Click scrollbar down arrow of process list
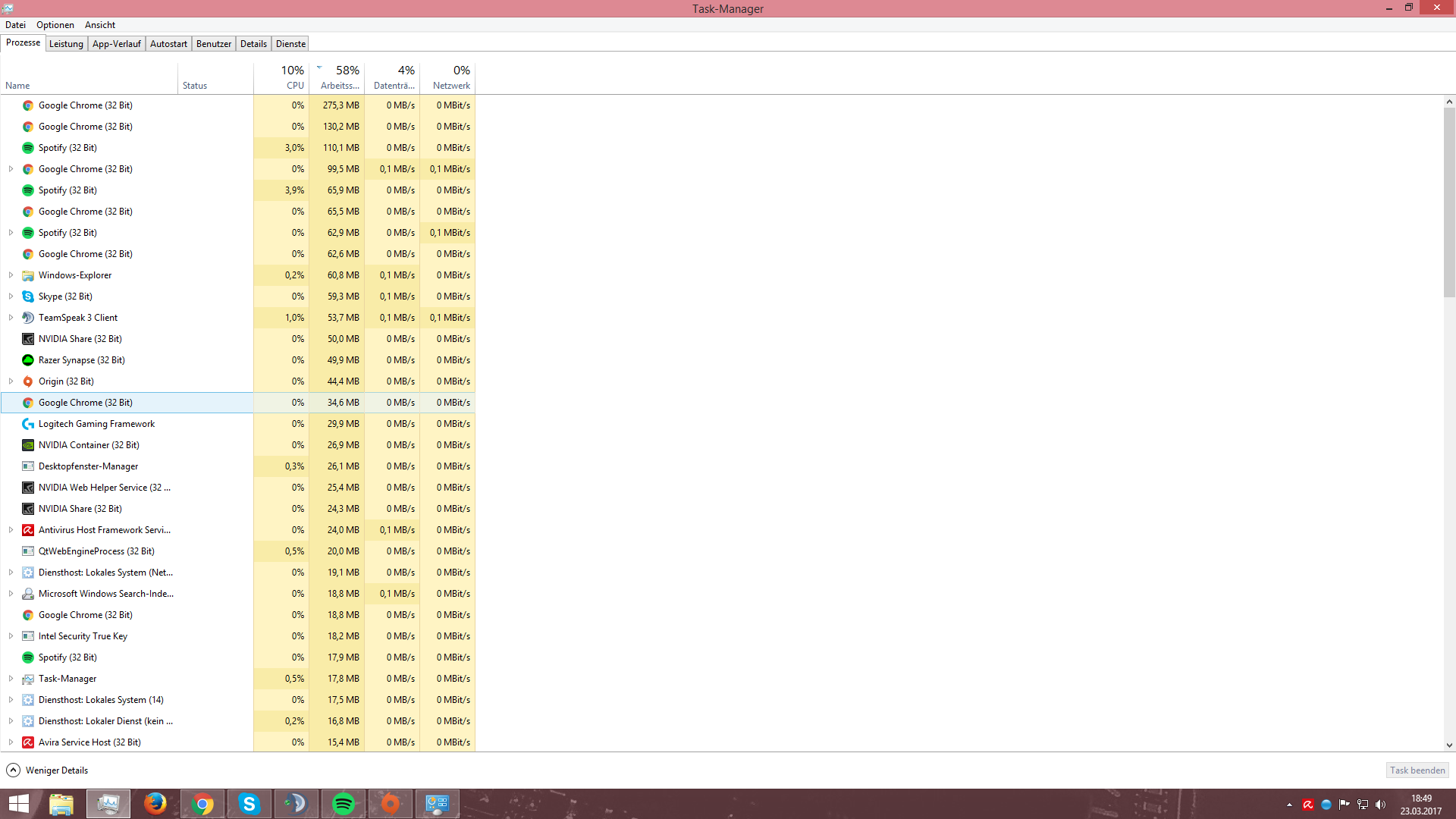Image resolution: width=1456 pixels, height=819 pixels. pos(1449,745)
